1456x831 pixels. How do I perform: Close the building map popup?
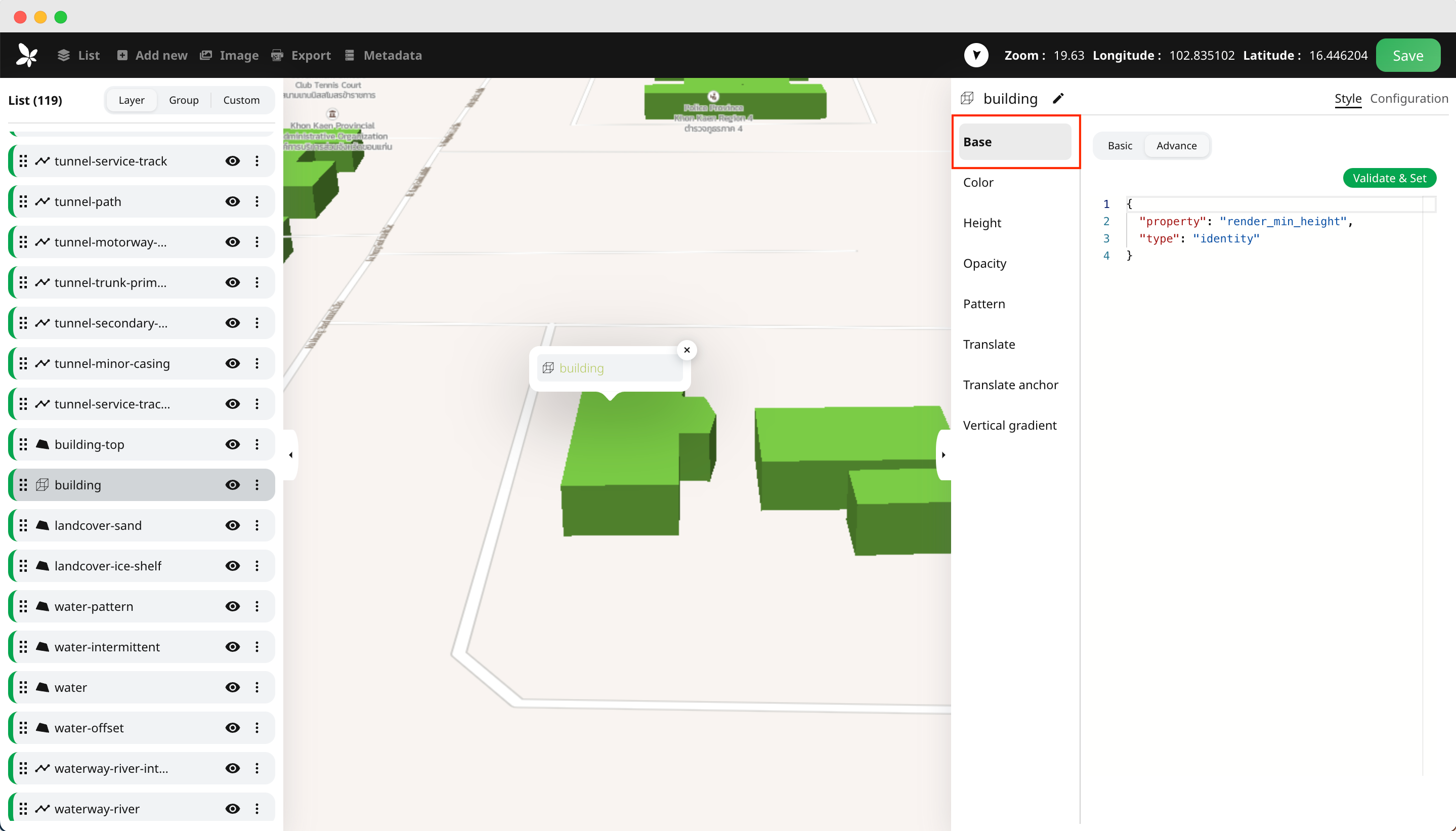click(687, 350)
